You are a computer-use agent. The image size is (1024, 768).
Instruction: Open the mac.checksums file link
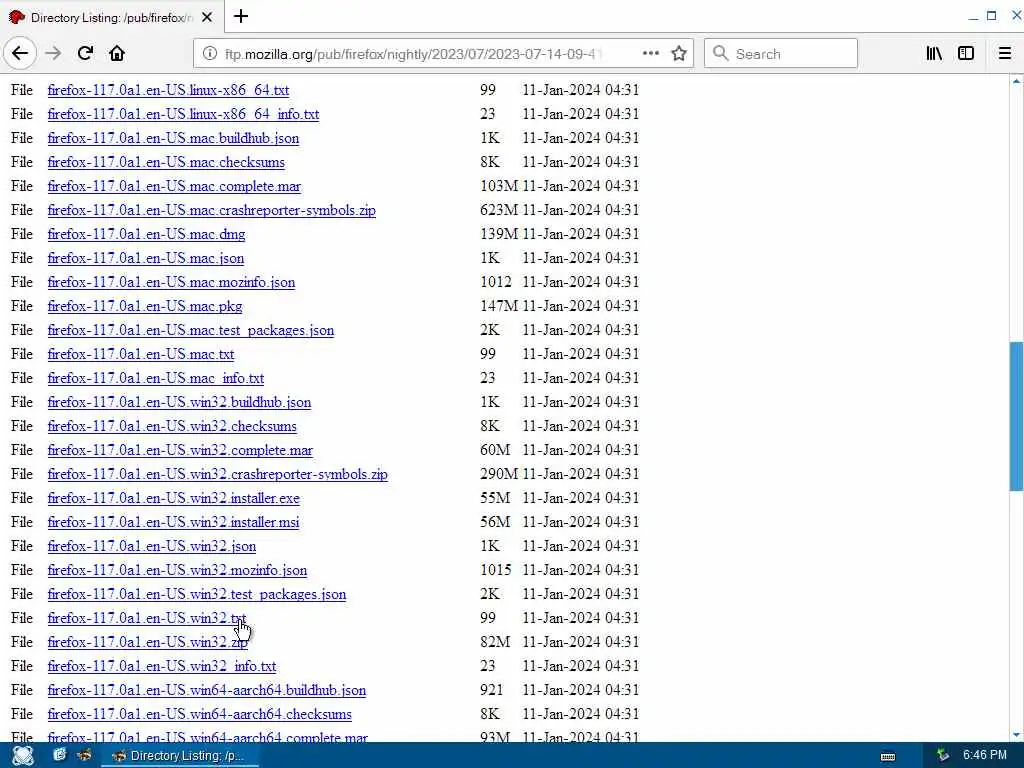tap(166, 162)
